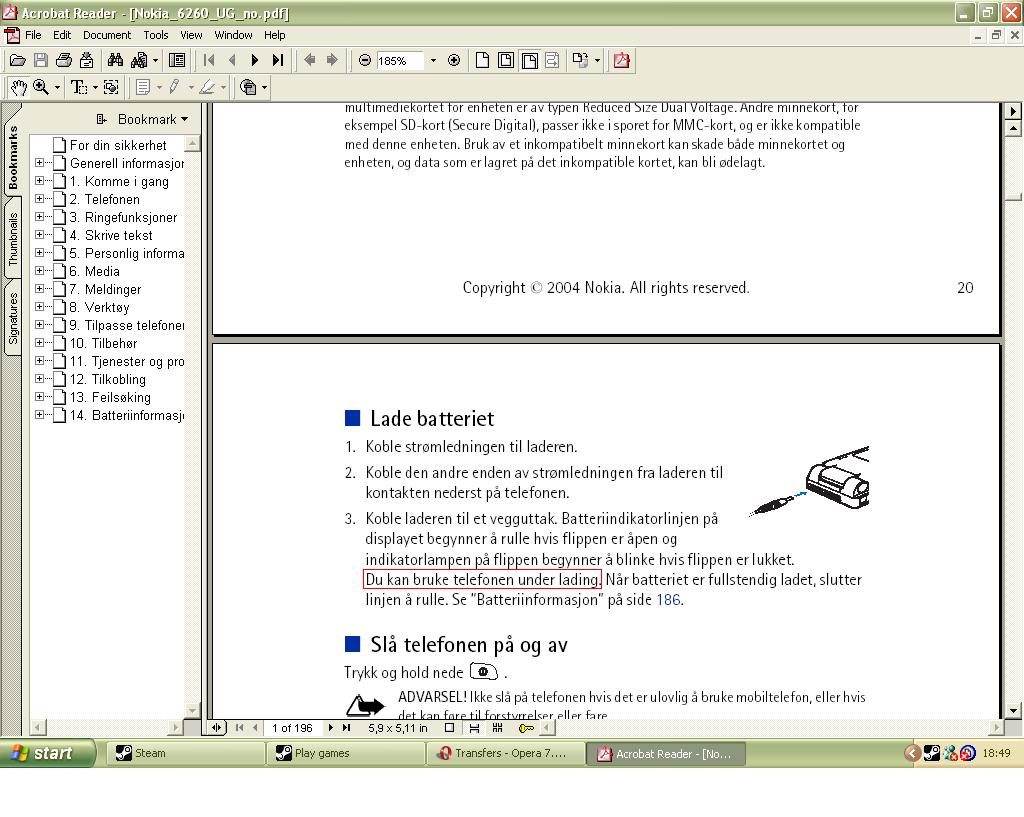Click the 185% zoom input field
Image resolution: width=1024 pixels, height=817 pixels.
(x=400, y=61)
